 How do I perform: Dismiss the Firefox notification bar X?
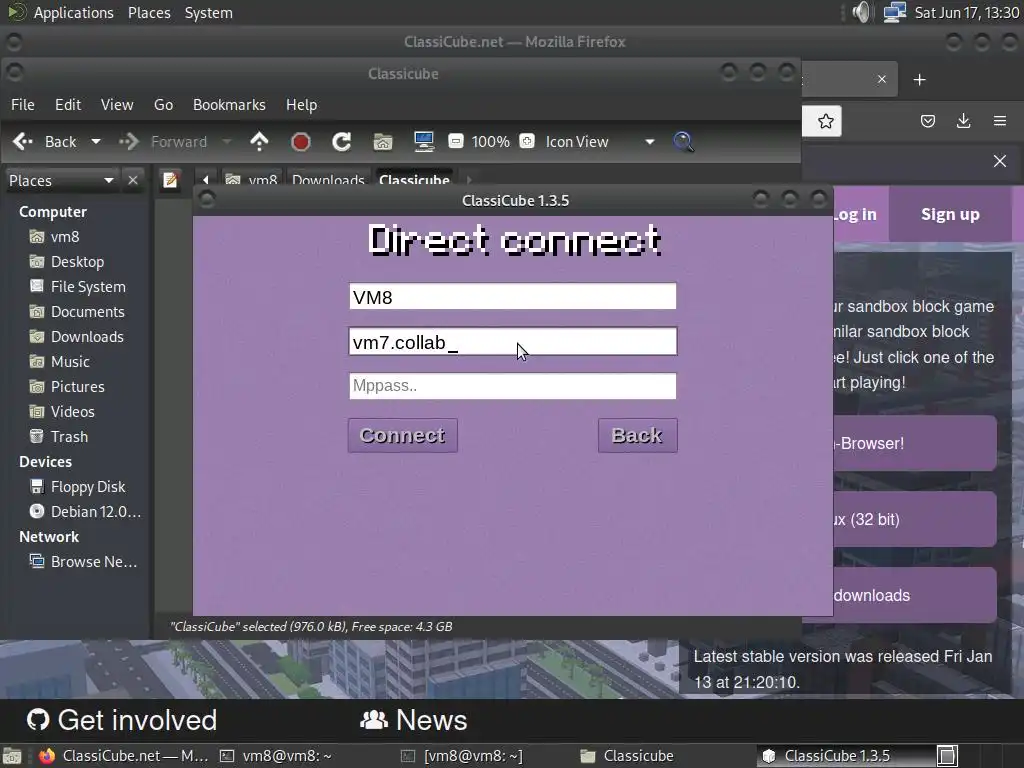[x=999, y=161]
